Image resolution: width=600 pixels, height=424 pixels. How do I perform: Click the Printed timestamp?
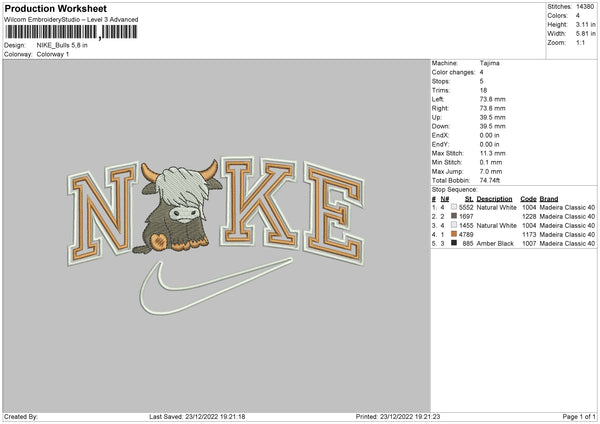[x=398, y=417]
